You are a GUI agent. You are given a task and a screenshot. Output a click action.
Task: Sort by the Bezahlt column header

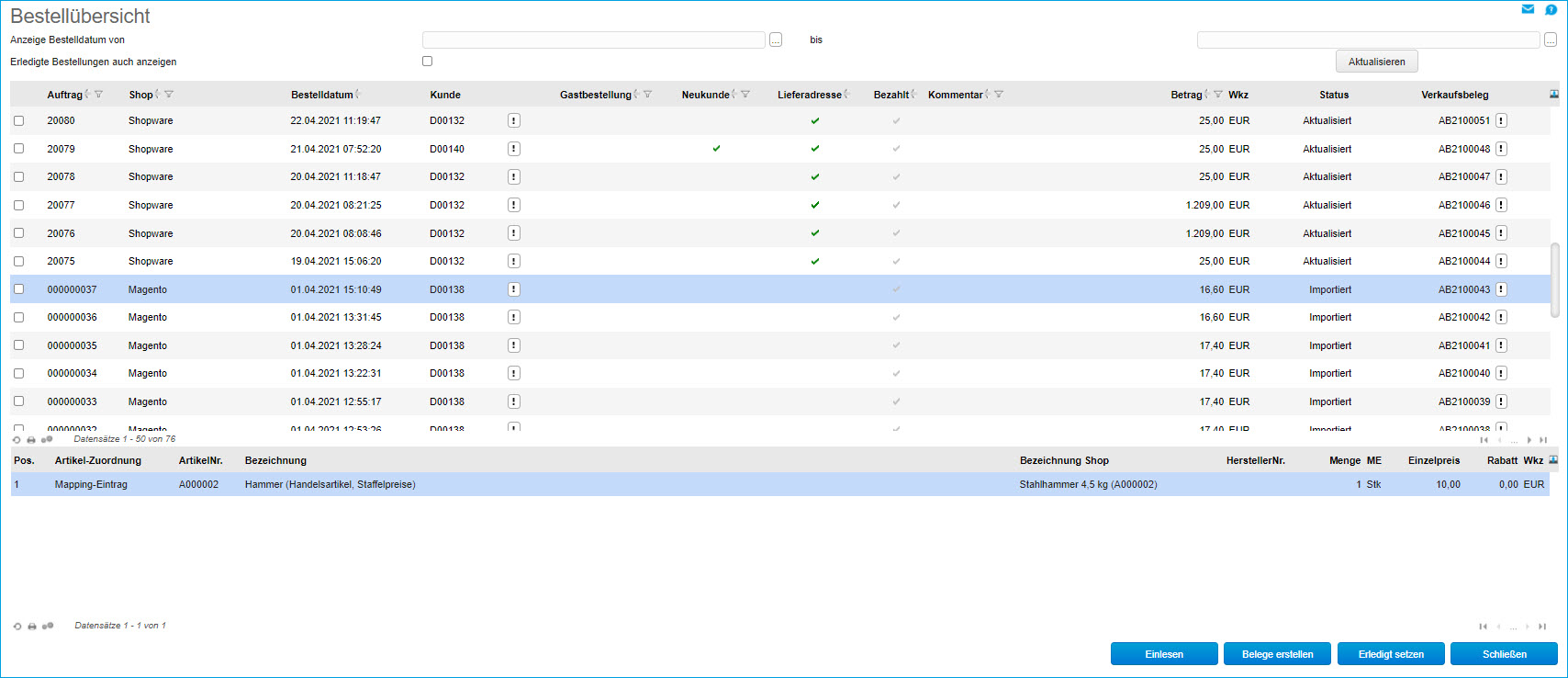891,95
